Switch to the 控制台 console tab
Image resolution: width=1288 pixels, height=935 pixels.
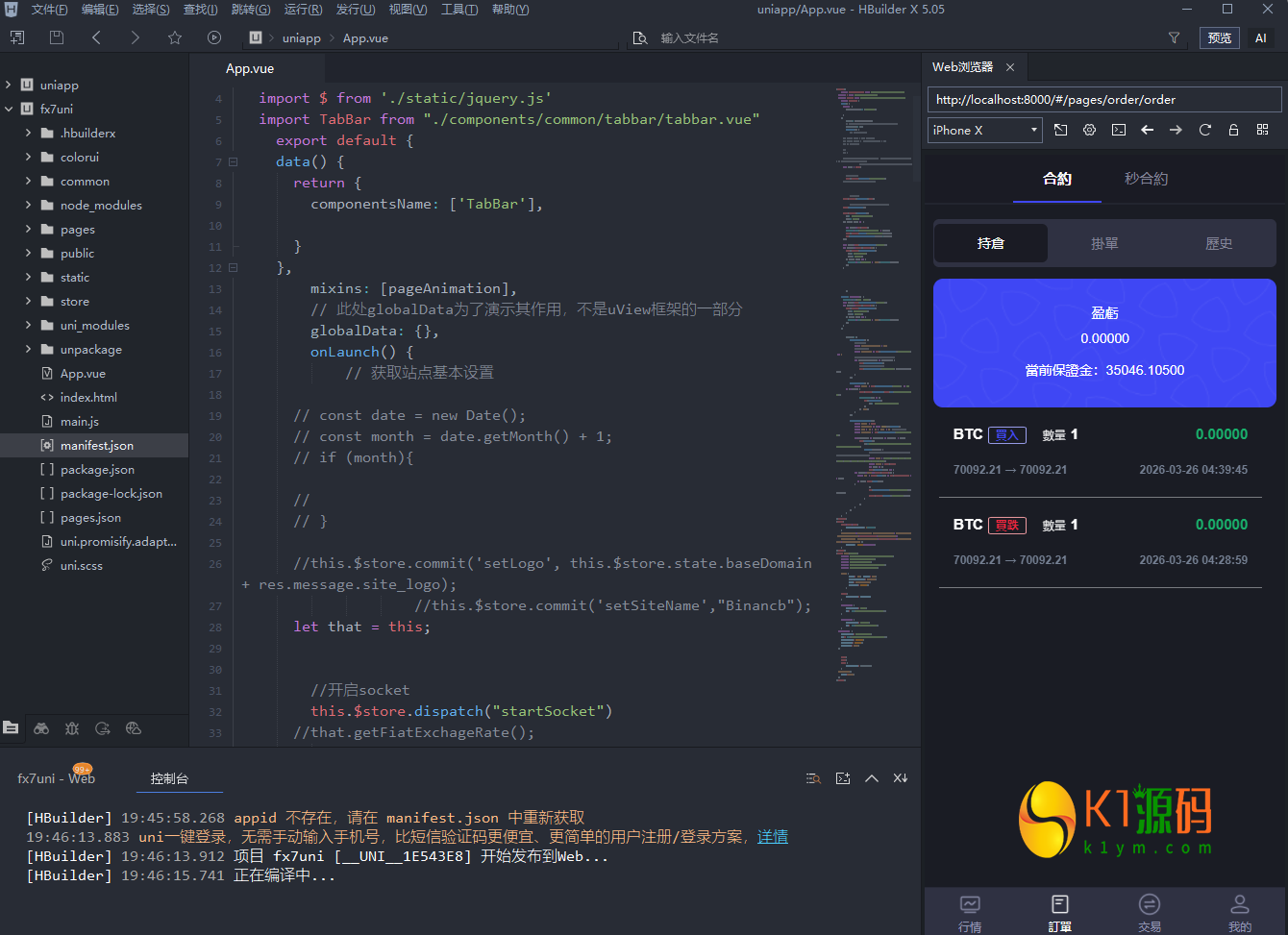[169, 778]
